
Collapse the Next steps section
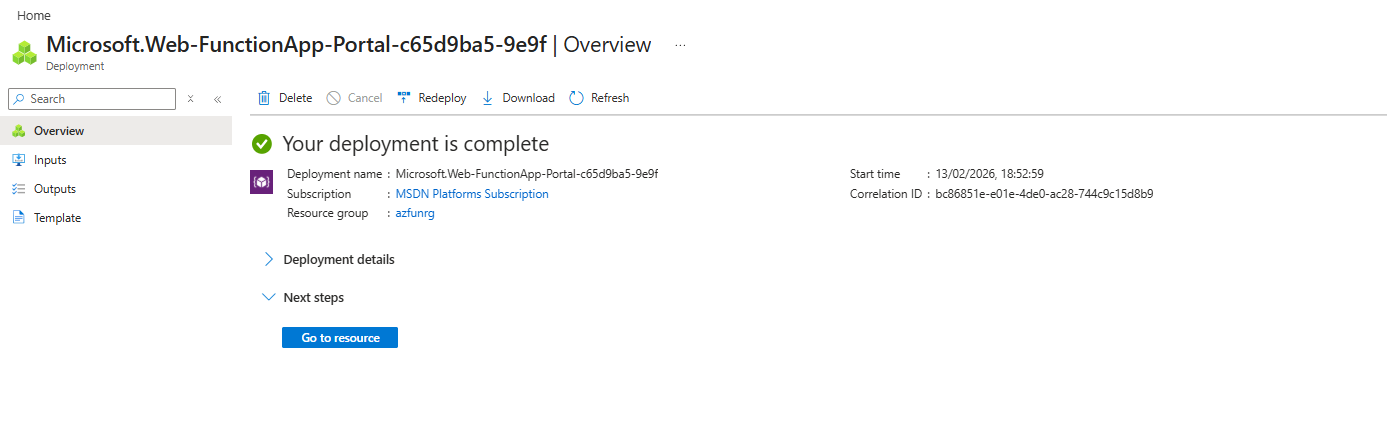coord(313,297)
